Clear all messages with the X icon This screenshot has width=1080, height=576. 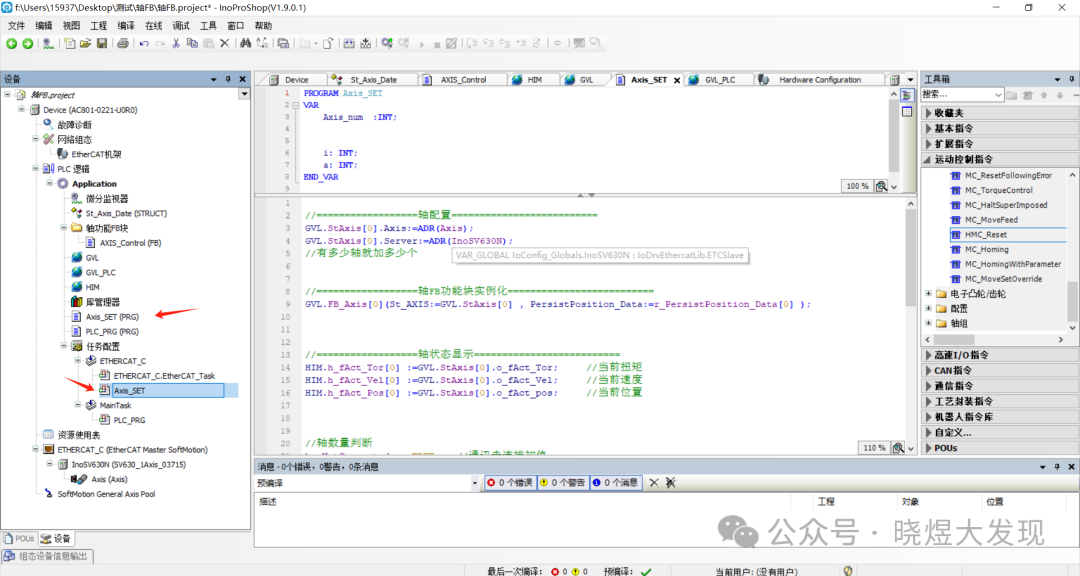pos(653,483)
